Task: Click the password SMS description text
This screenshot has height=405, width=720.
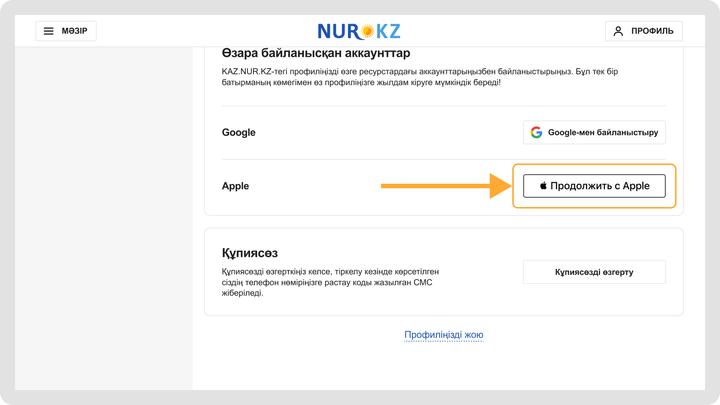Action: [x=330, y=282]
